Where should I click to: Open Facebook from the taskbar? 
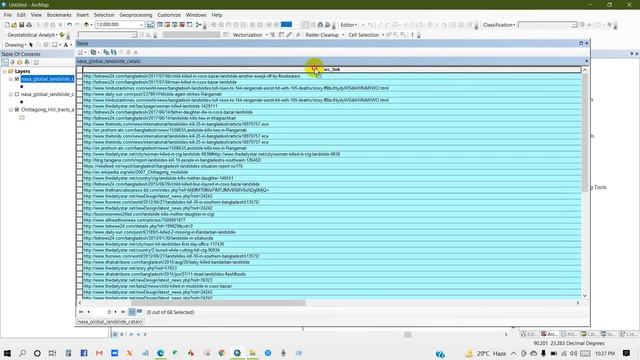84,353
